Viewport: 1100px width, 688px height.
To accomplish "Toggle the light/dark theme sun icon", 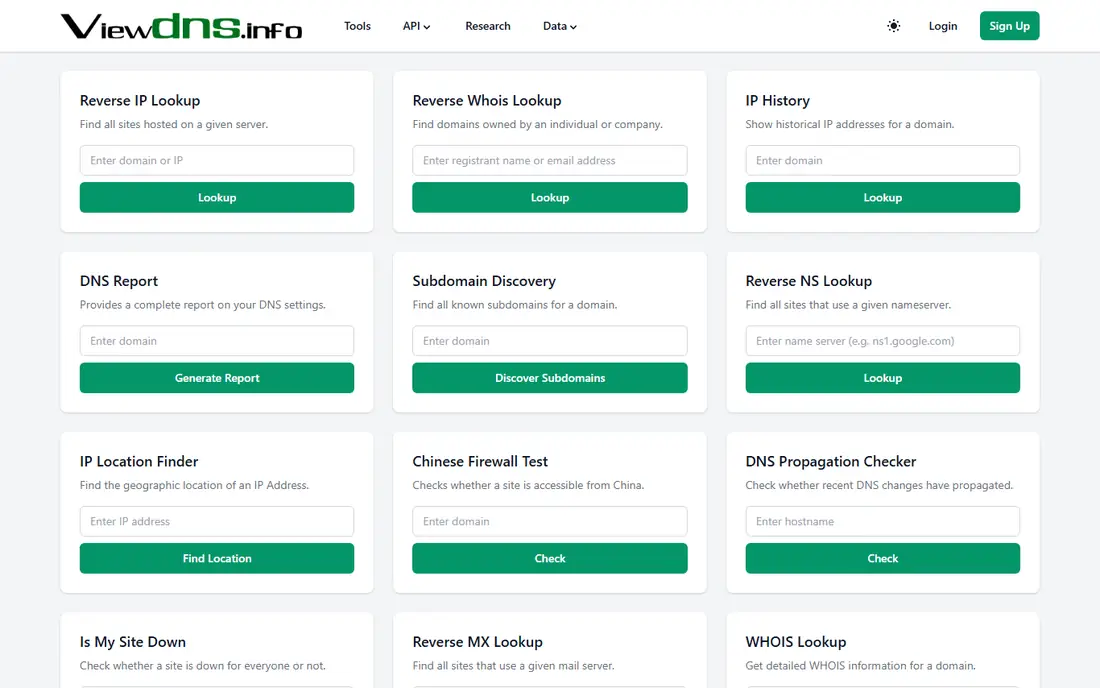I will click(893, 26).
